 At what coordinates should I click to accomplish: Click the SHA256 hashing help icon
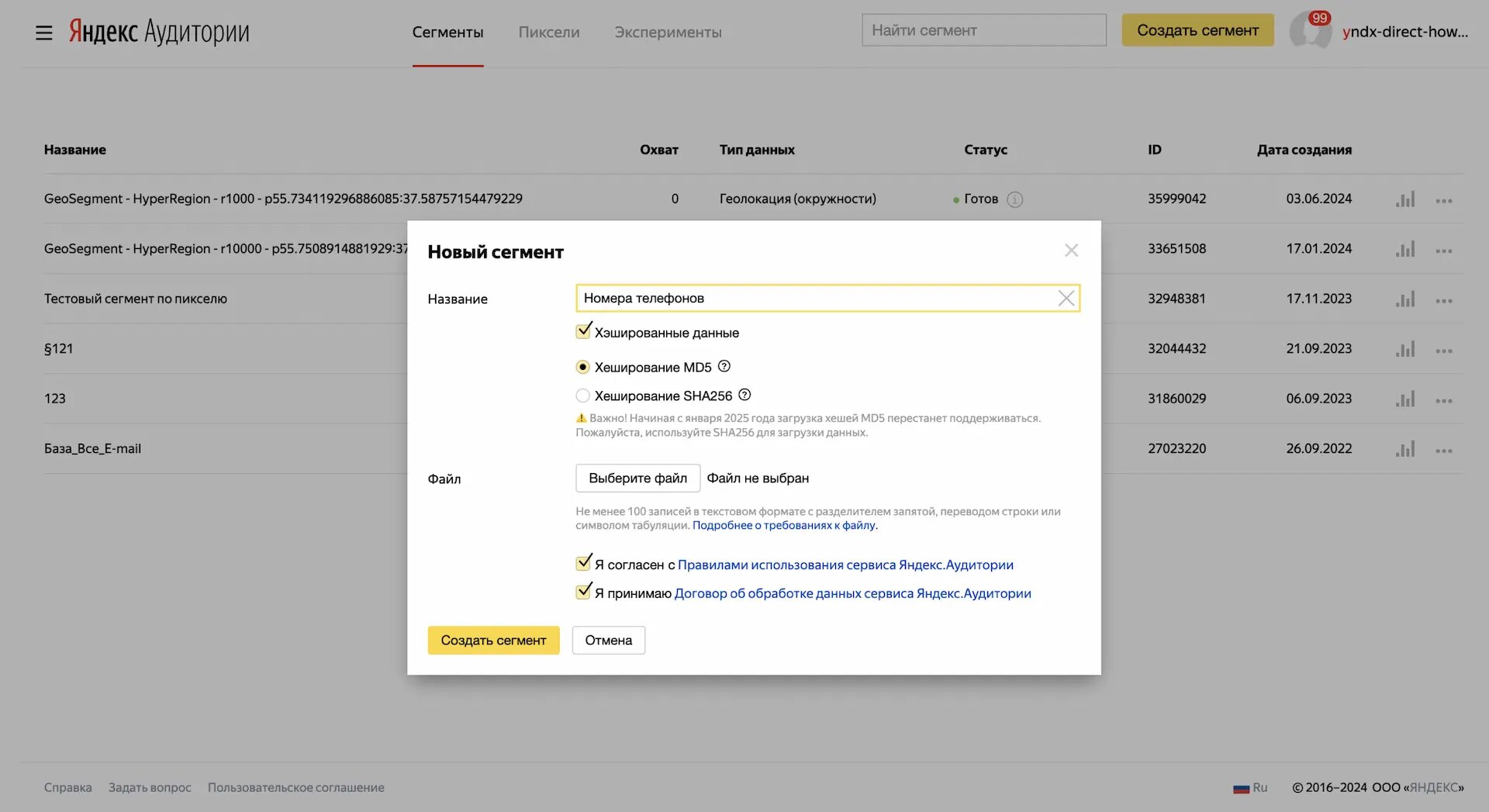tap(744, 395)
